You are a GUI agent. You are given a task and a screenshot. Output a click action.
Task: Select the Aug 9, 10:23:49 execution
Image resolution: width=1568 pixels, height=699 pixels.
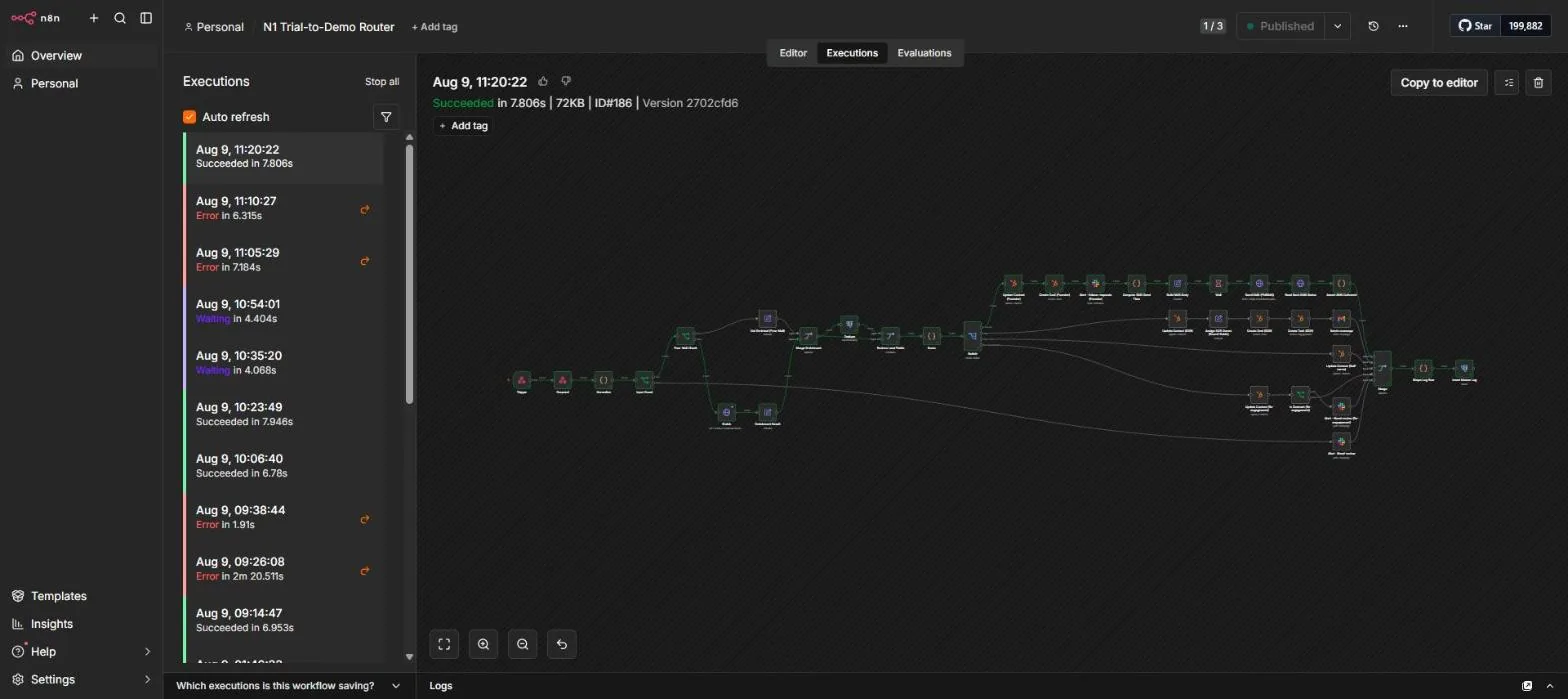pyautogui.click(x=284, y=414)
